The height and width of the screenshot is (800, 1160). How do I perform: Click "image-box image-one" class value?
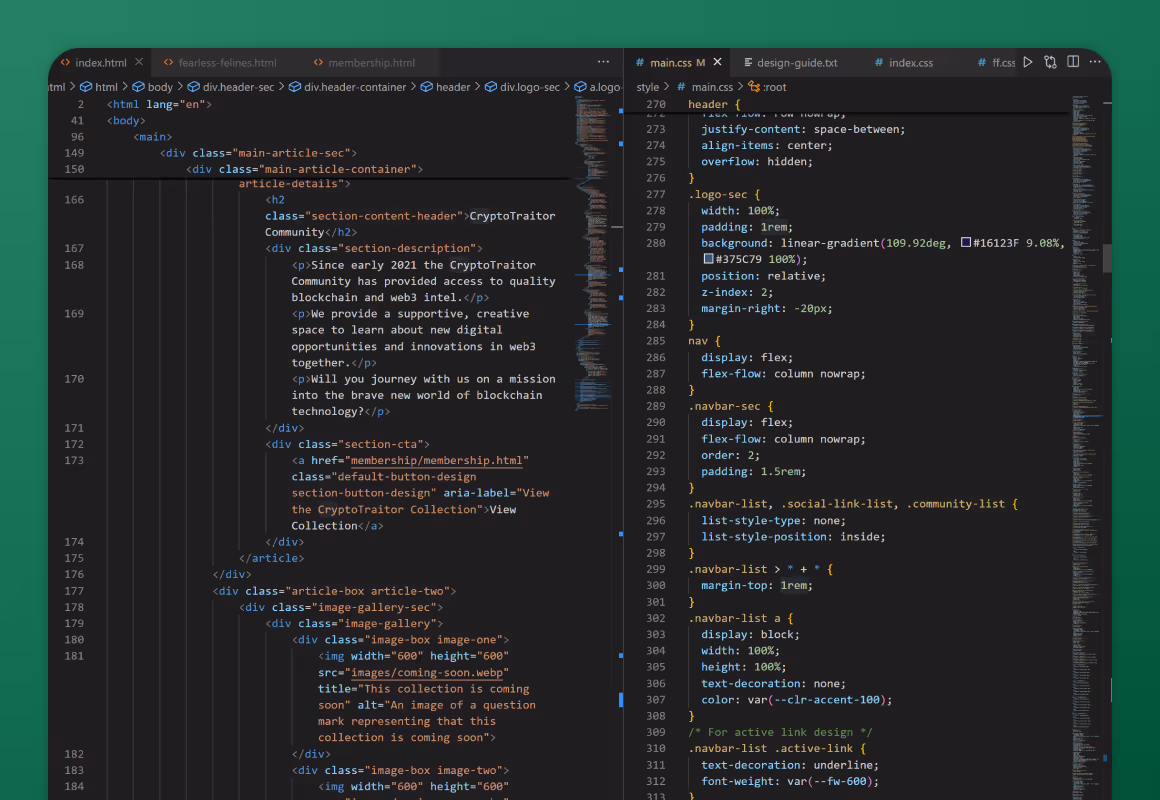(434, 640)
